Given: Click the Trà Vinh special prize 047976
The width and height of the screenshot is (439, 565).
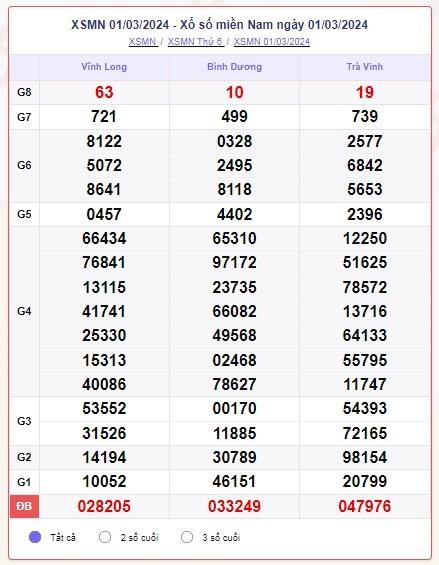Looking at the screenshot, I should coord(365,506).
